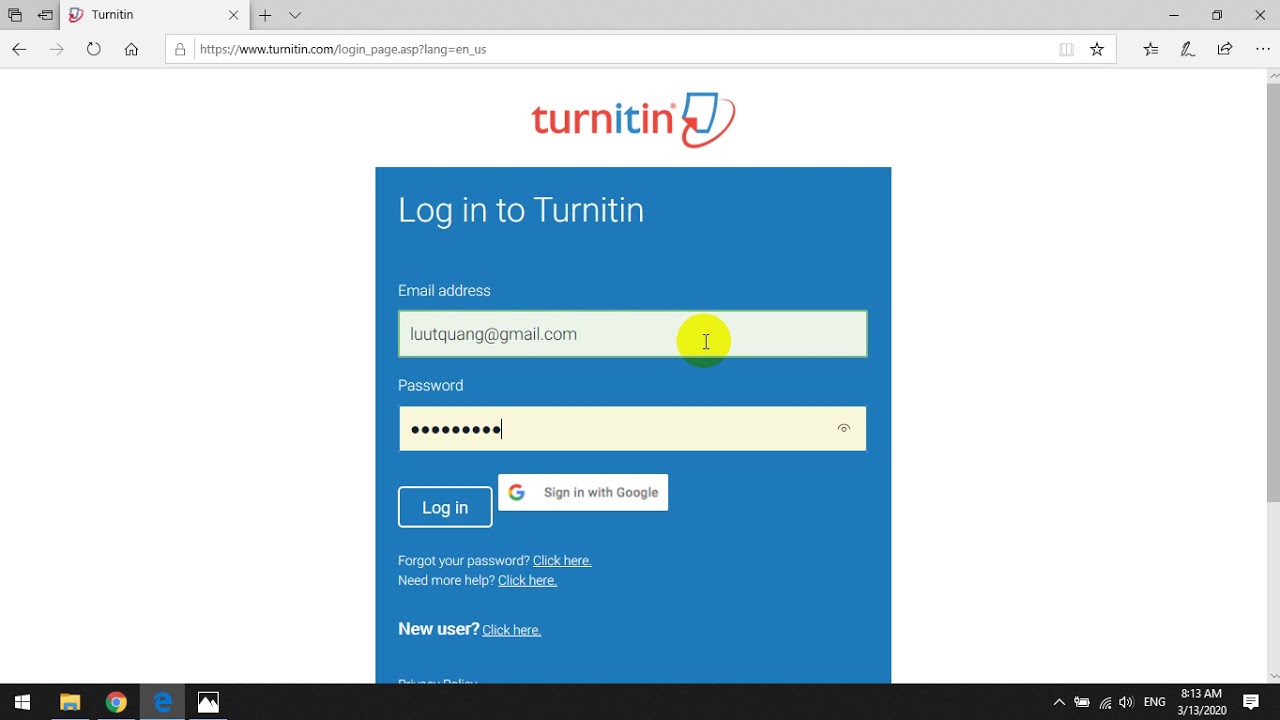The image size is (1280, 720).
Task: Click need more help 'Click here' link
Action: click(x=527, y=581)
